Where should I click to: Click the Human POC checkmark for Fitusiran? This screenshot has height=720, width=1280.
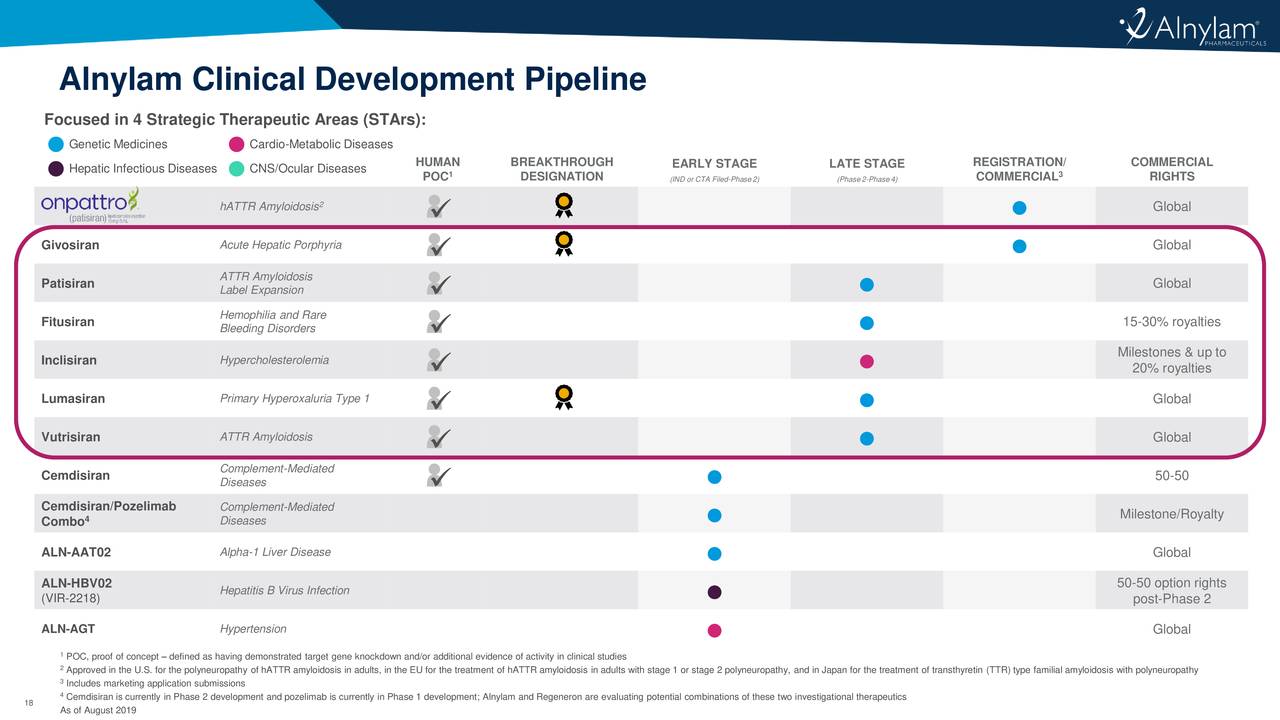438,322
